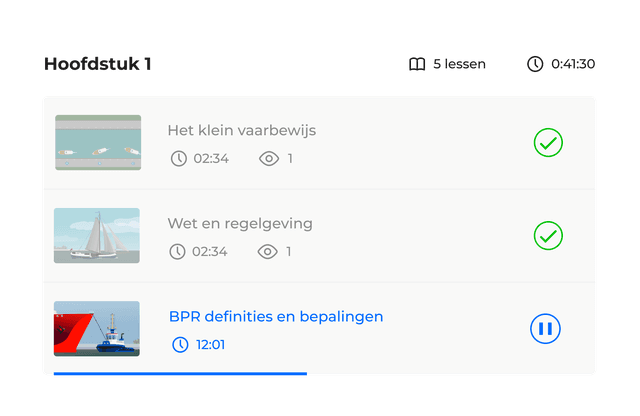Click clock icon under Wet en regelgeving
This screenshot has height=416, width=640.
point(178,251)
